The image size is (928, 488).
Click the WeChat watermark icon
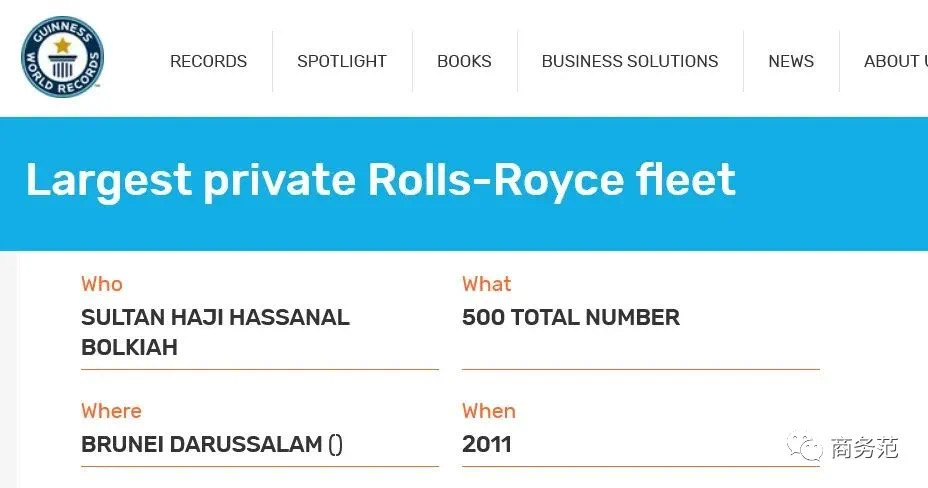pyautogui.click(x=805, y=447)
